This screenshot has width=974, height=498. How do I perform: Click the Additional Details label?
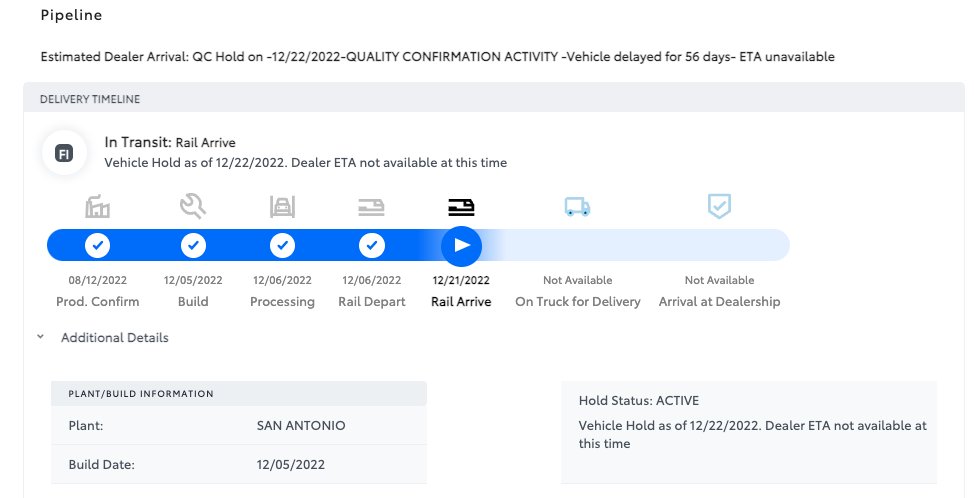click(x=115, y=338)
